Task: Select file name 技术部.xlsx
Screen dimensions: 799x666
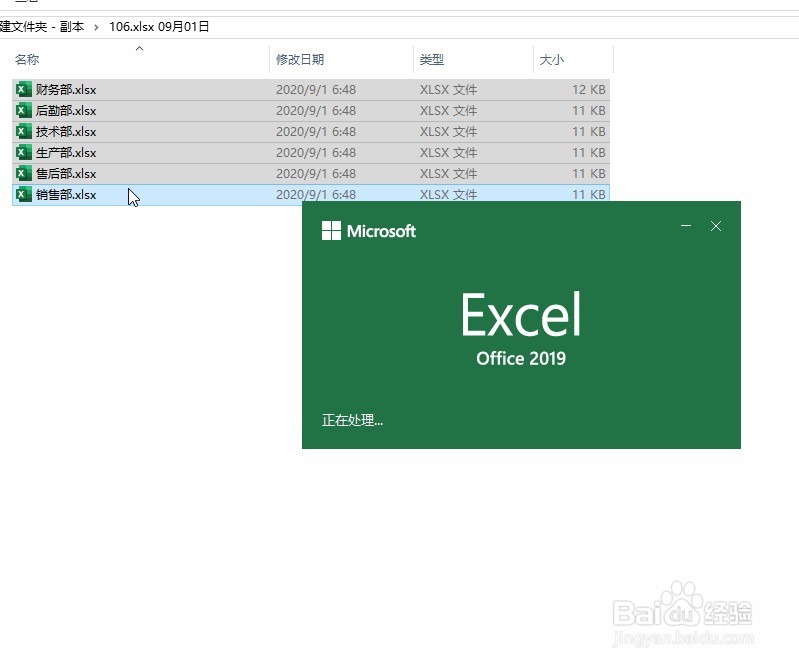Action: click(66, 131)
